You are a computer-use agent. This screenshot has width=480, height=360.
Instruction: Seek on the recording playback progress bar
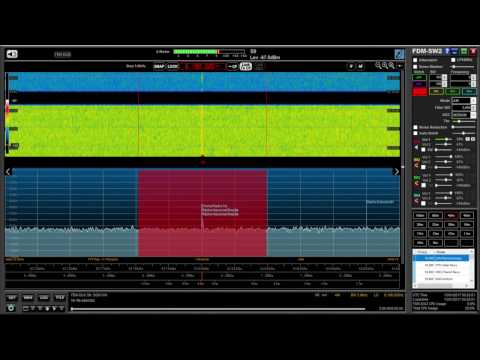tap(218, 309)
